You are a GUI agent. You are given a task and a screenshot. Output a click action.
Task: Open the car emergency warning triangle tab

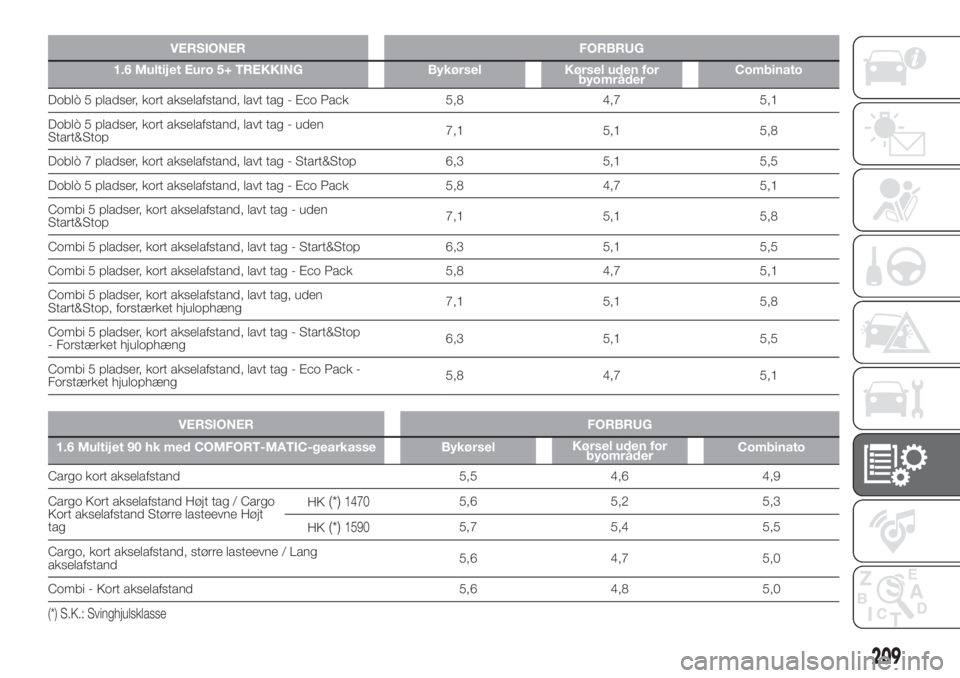[906, 332]
